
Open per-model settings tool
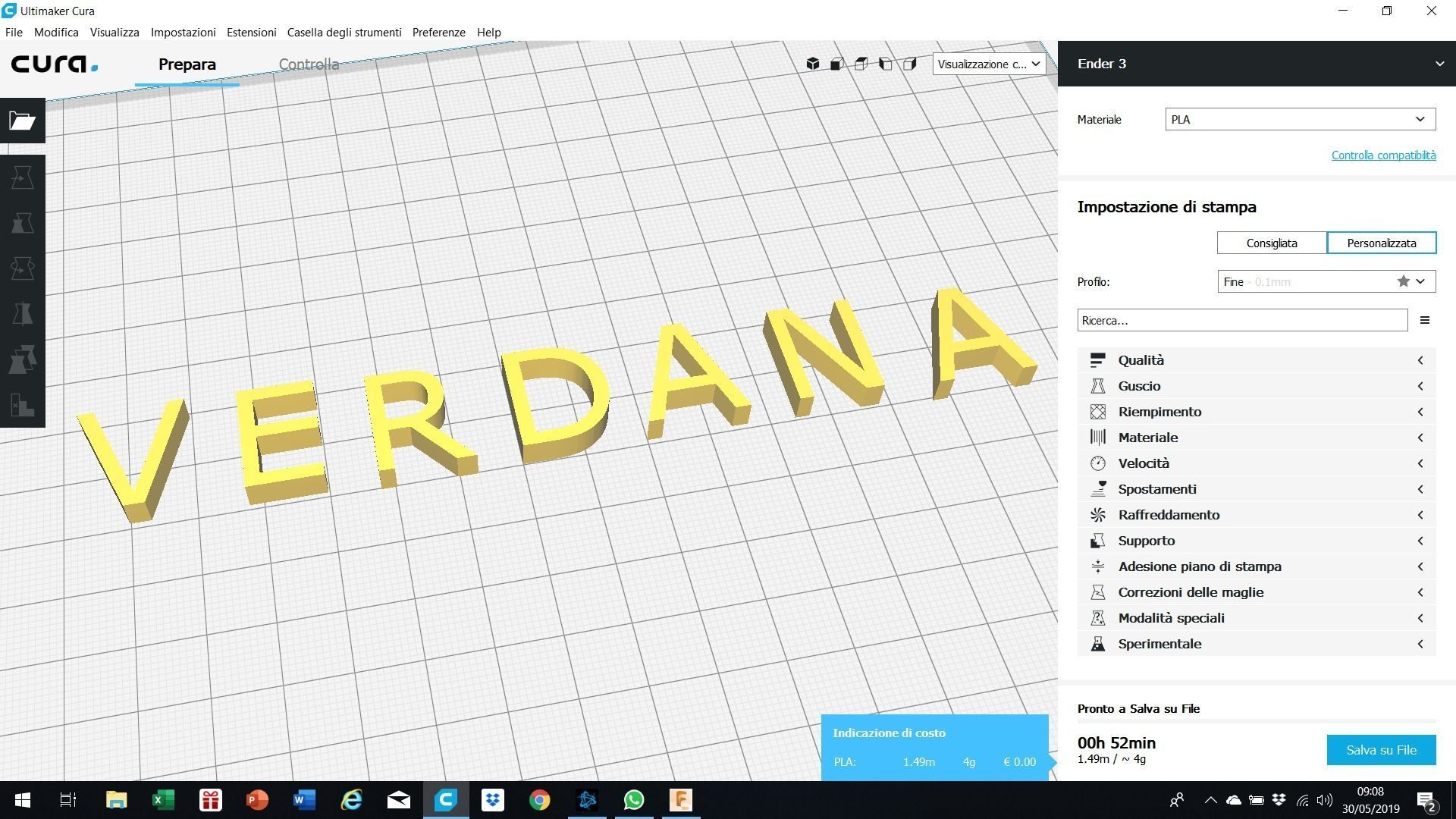click(23, 359)
